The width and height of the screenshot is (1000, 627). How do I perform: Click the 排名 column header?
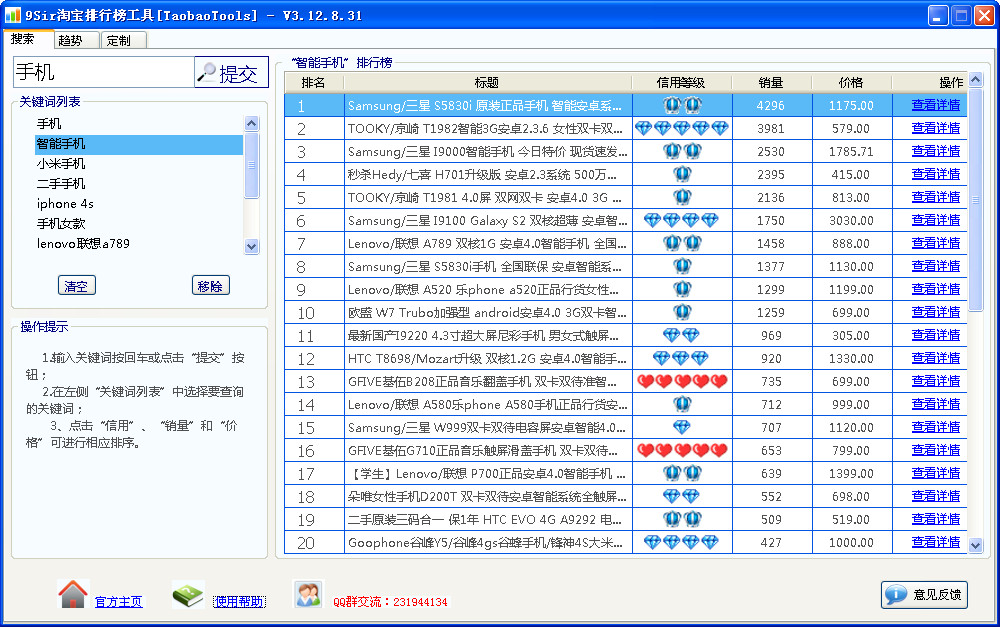click(314, 82)
